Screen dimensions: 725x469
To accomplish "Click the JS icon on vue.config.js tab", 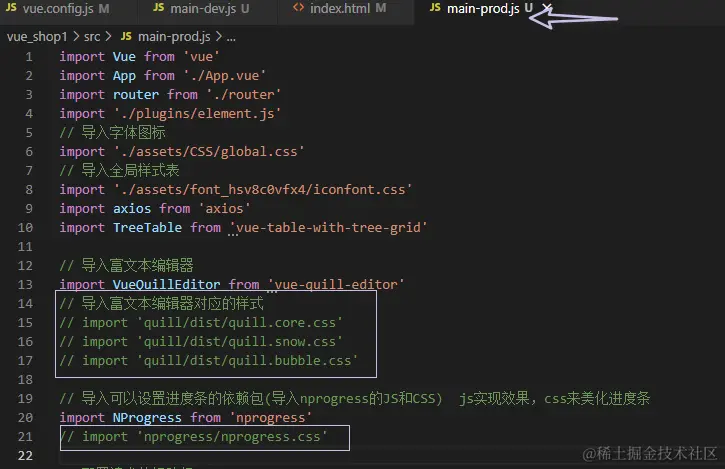I will point(12,8).
